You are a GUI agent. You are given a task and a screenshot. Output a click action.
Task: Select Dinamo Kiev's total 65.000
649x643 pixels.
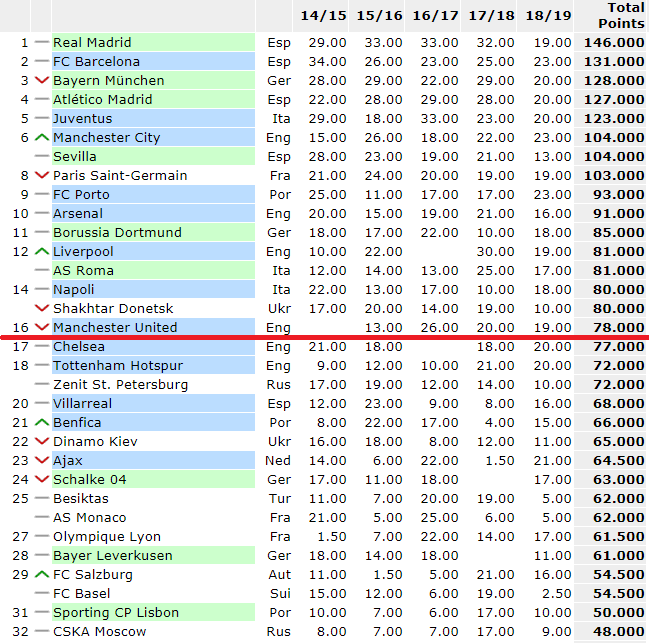619,441
